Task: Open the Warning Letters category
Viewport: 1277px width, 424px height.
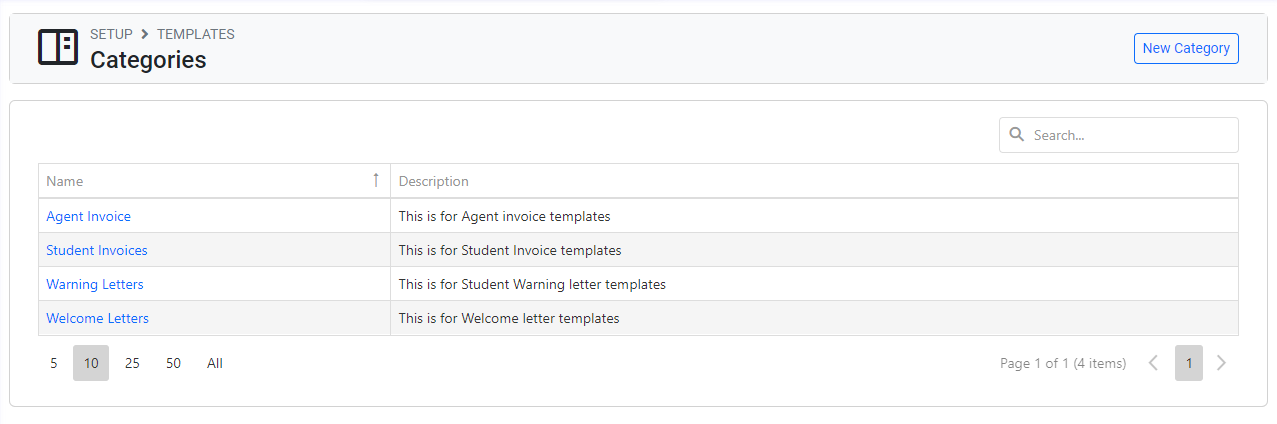Action: [x=95, y=284]
